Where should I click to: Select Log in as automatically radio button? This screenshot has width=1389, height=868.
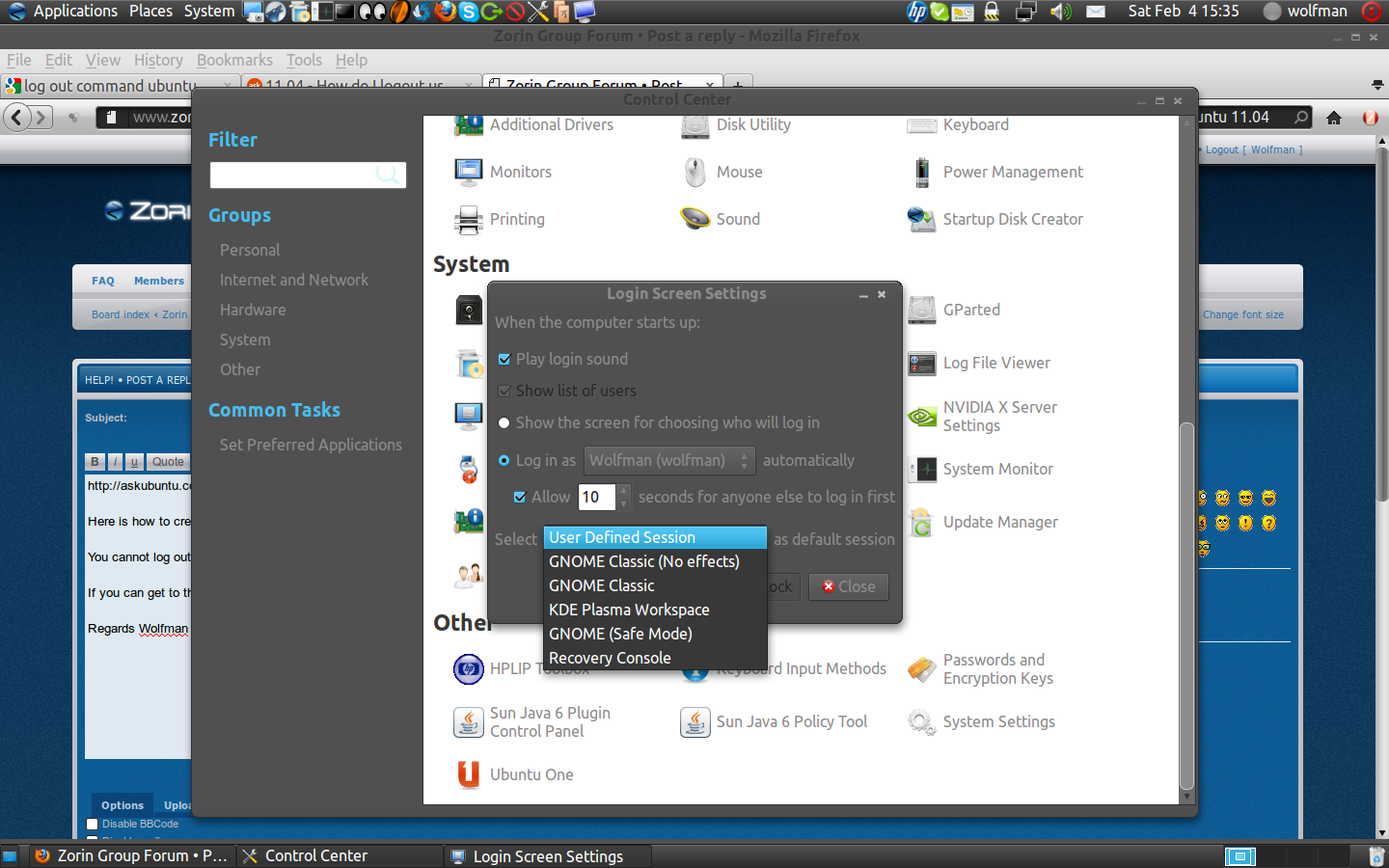[504, 460]
